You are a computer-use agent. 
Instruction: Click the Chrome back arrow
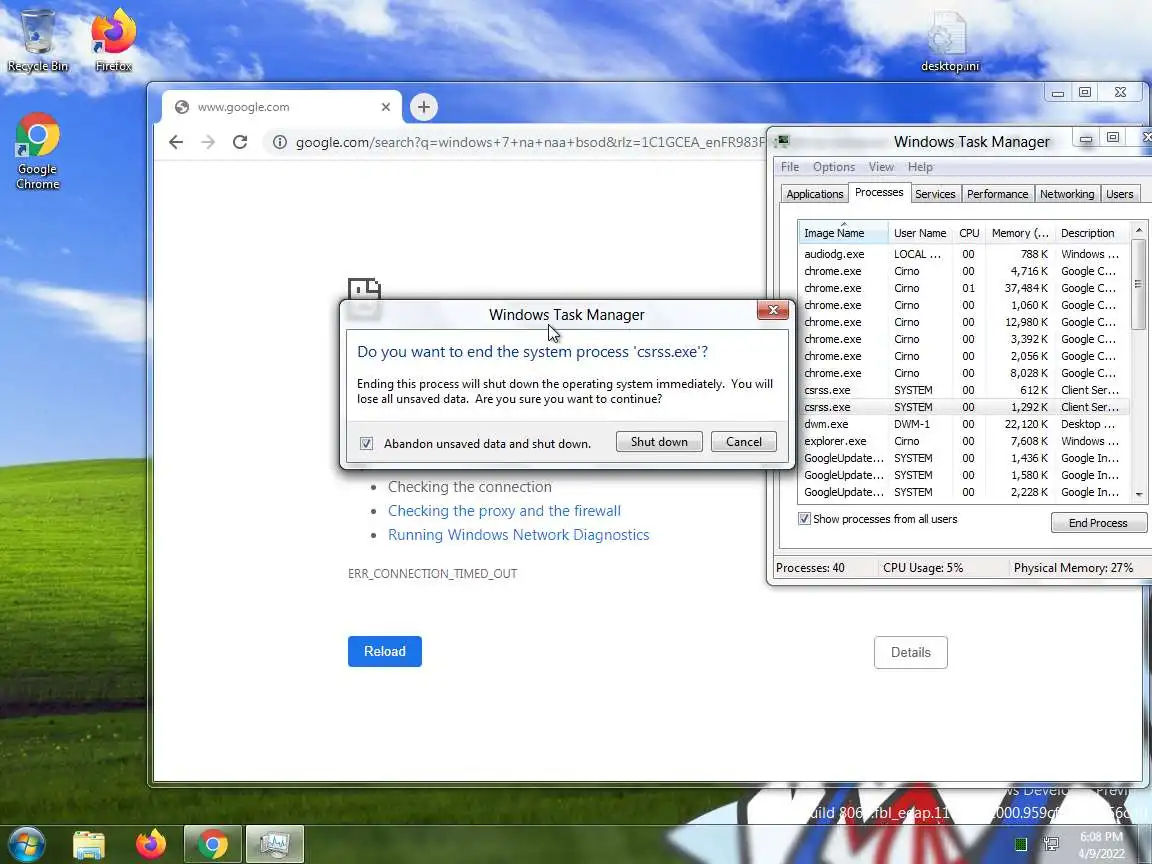(x=176, y=142)
